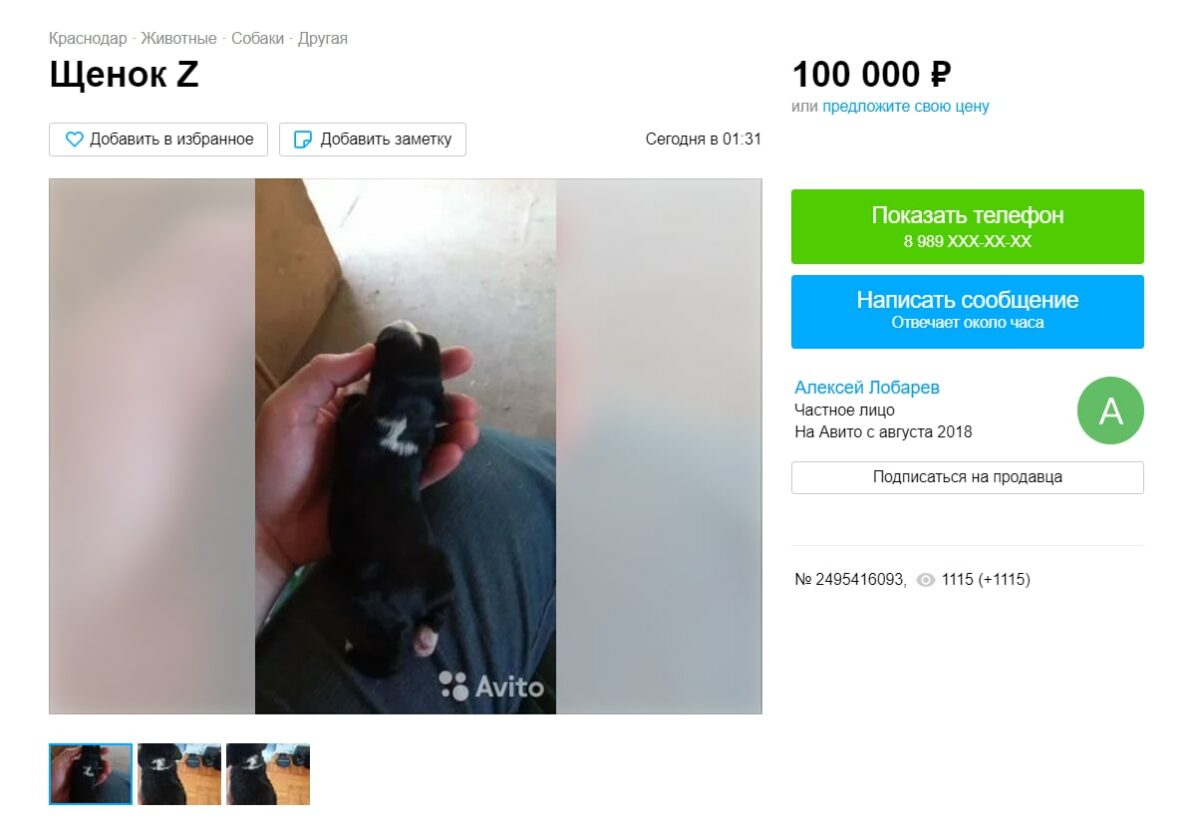Click the Добавить заметку button
The height and width of the screenshot is (831, 1200).
click(x=372, y=140)
